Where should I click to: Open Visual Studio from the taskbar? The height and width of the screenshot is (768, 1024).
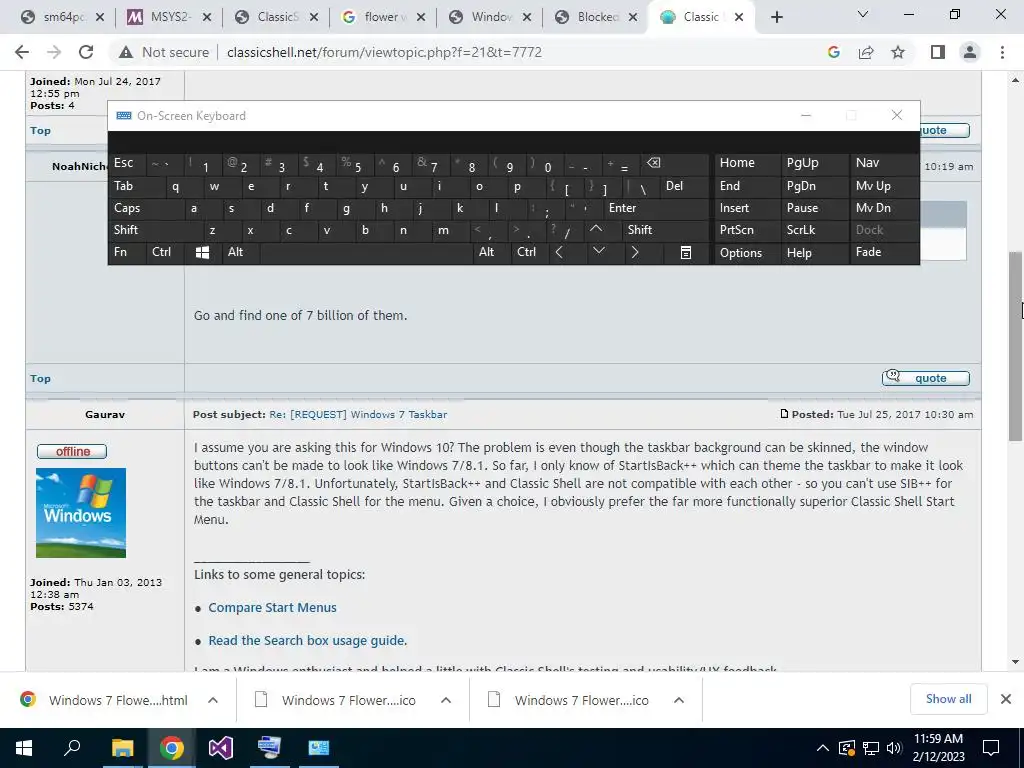[x=220, y=748]
